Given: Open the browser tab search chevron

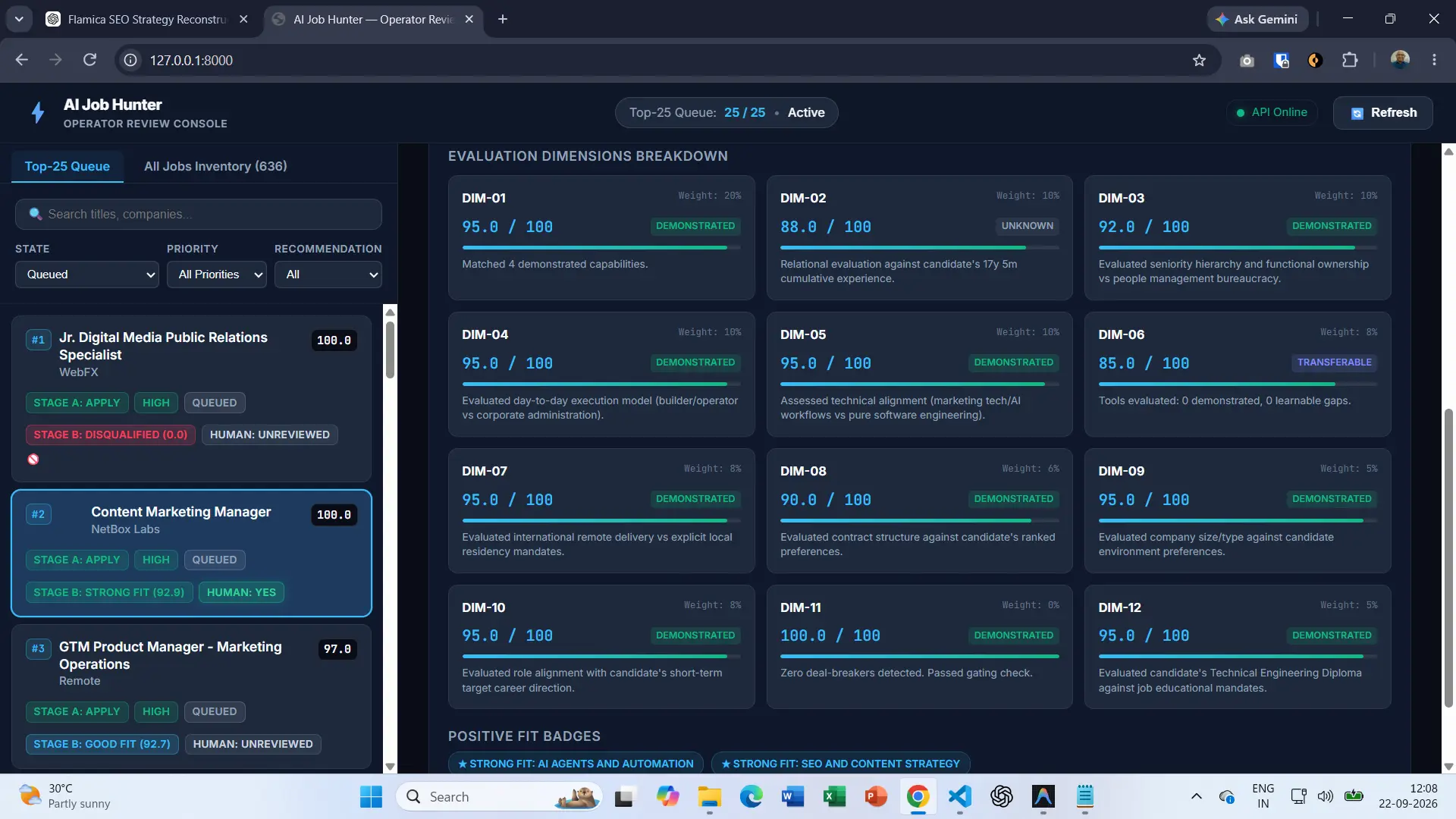Looking at the screenshot, I should (19, 19).
